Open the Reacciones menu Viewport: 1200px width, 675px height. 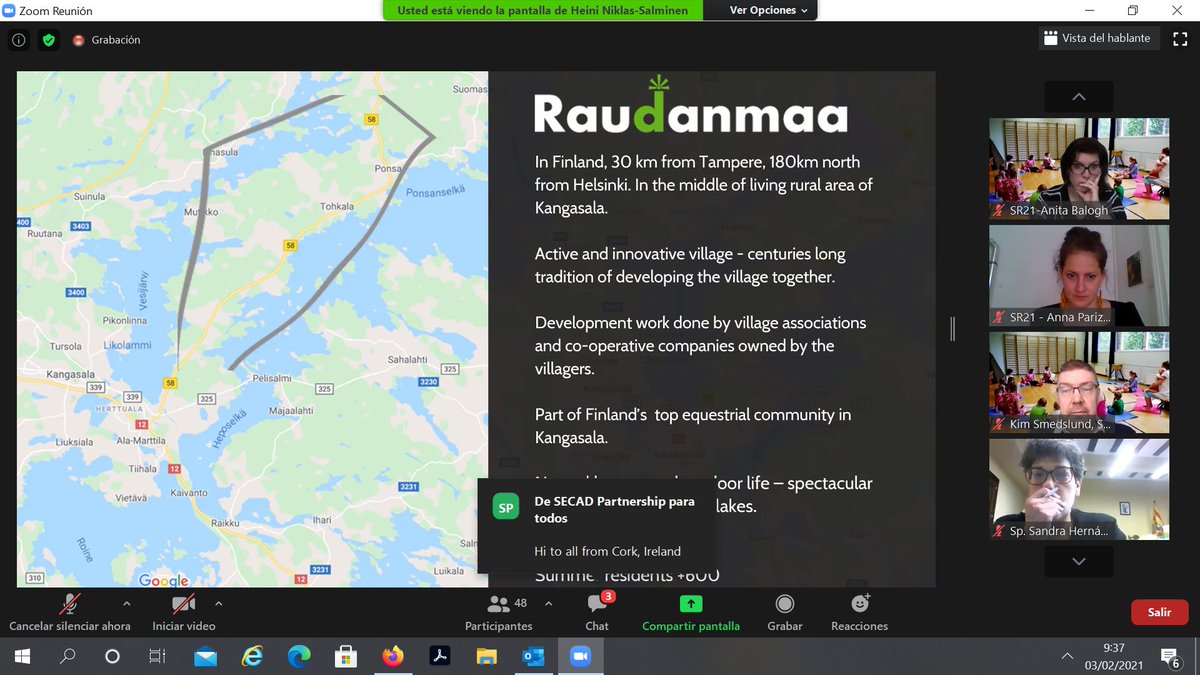[x=859, y=612]
